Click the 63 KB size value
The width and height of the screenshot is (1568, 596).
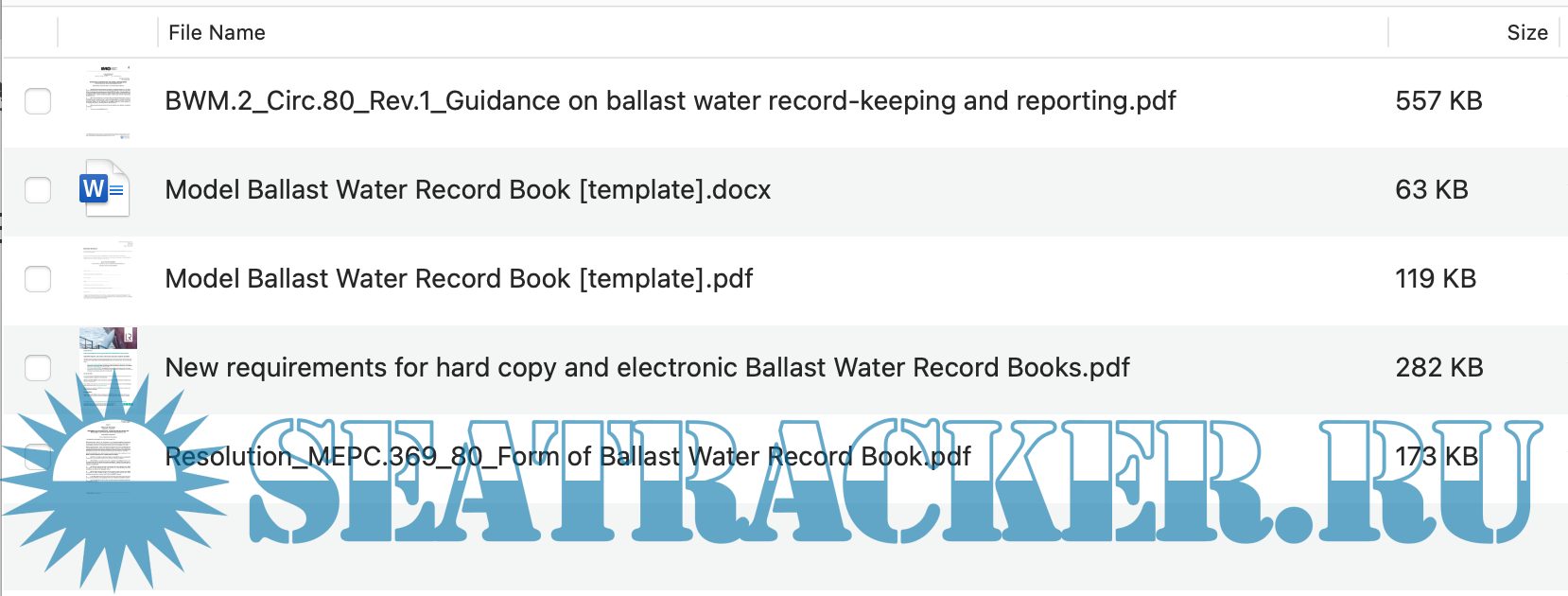1431,190
